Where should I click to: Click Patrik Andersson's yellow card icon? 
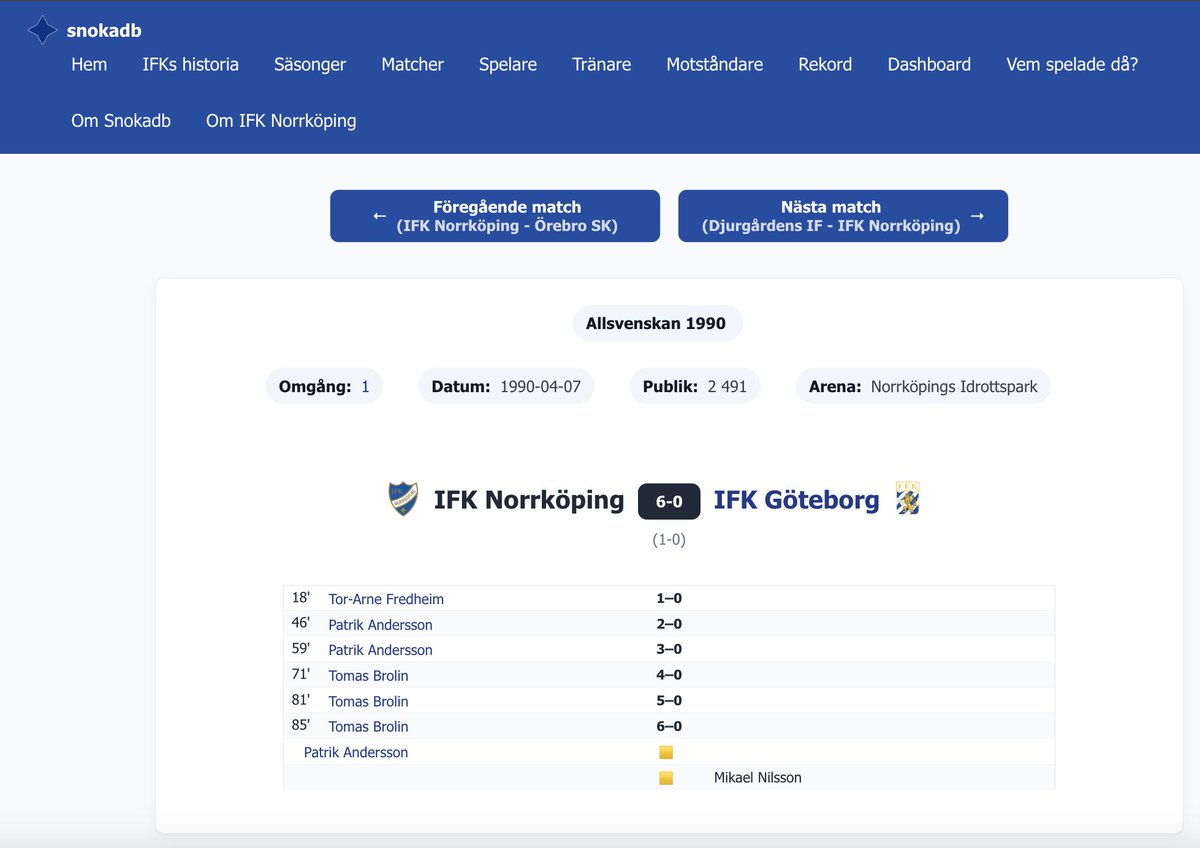[x=666, y=752]
